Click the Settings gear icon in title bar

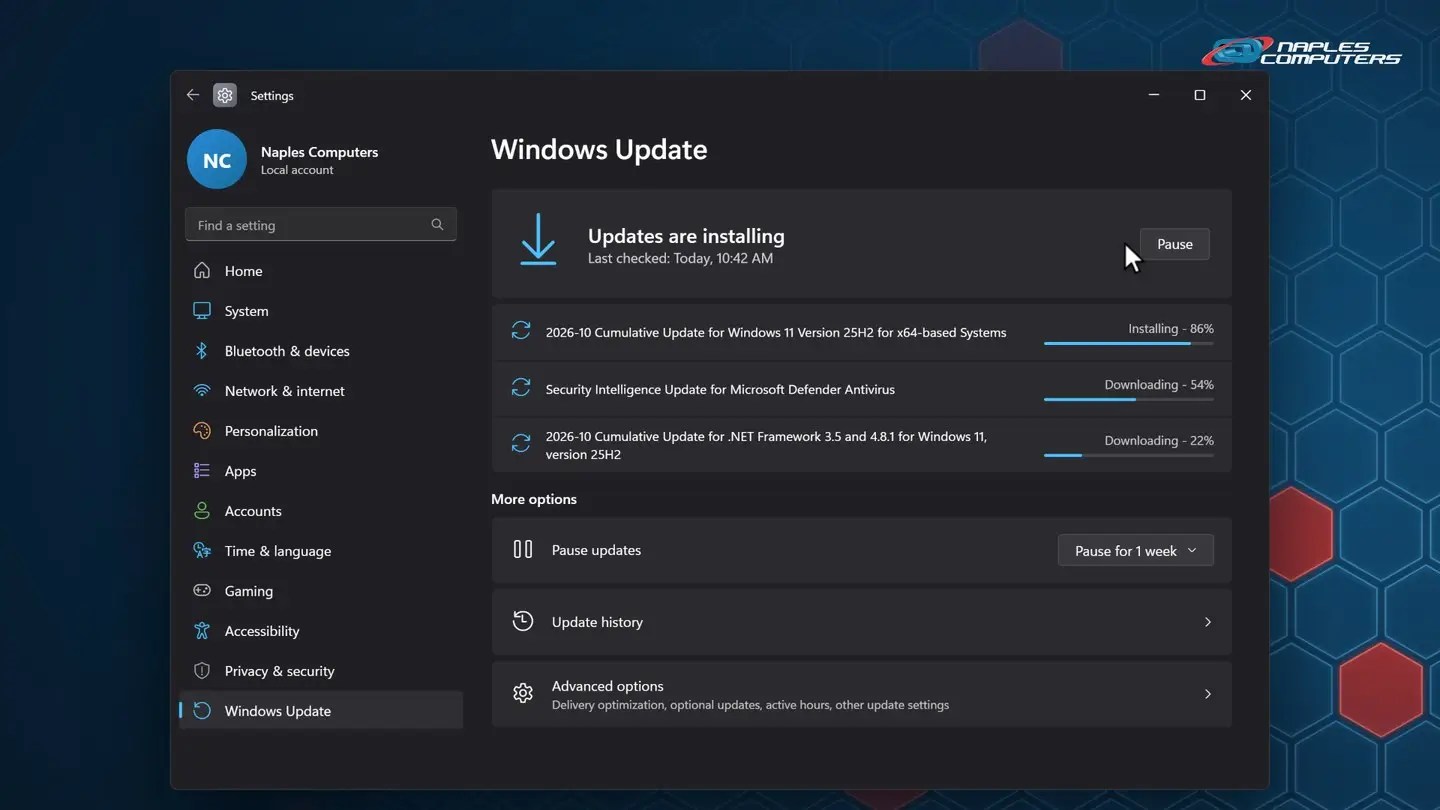225,95
